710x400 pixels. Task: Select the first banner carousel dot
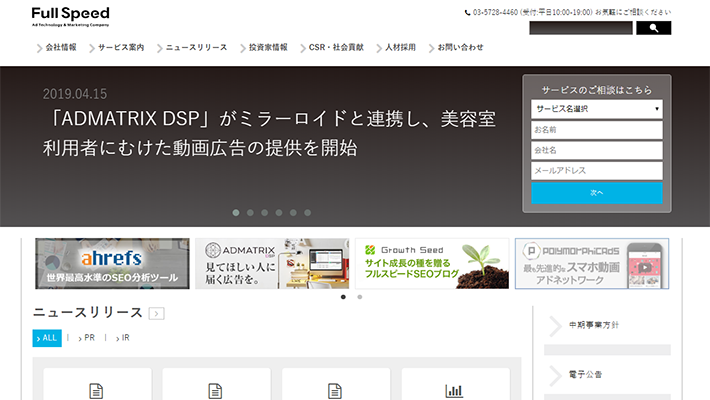(343, 297)
